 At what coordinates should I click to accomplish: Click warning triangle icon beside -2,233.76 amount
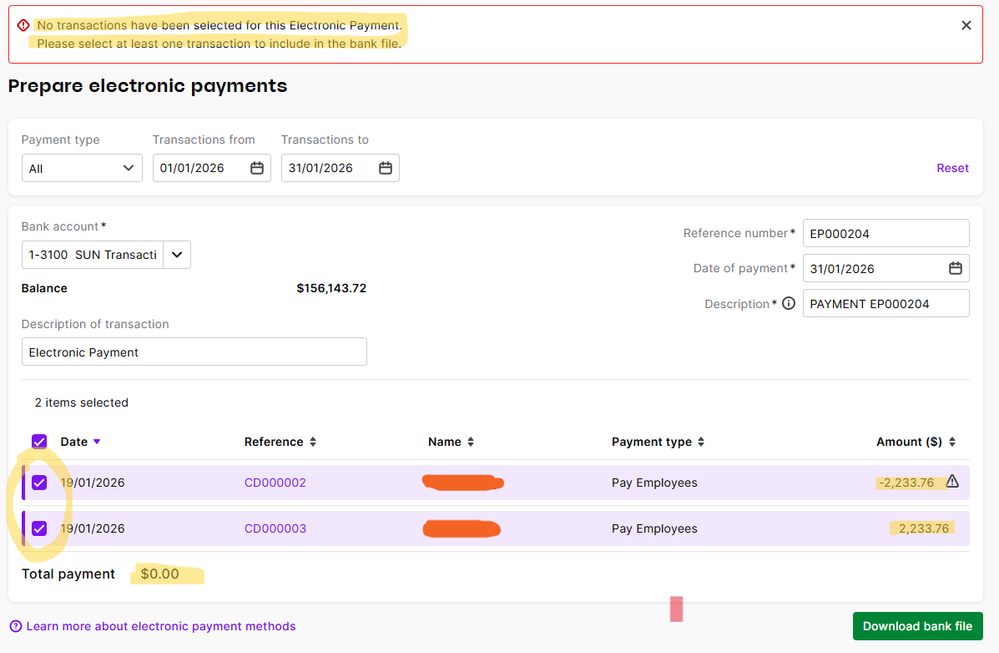pos(952,482)
